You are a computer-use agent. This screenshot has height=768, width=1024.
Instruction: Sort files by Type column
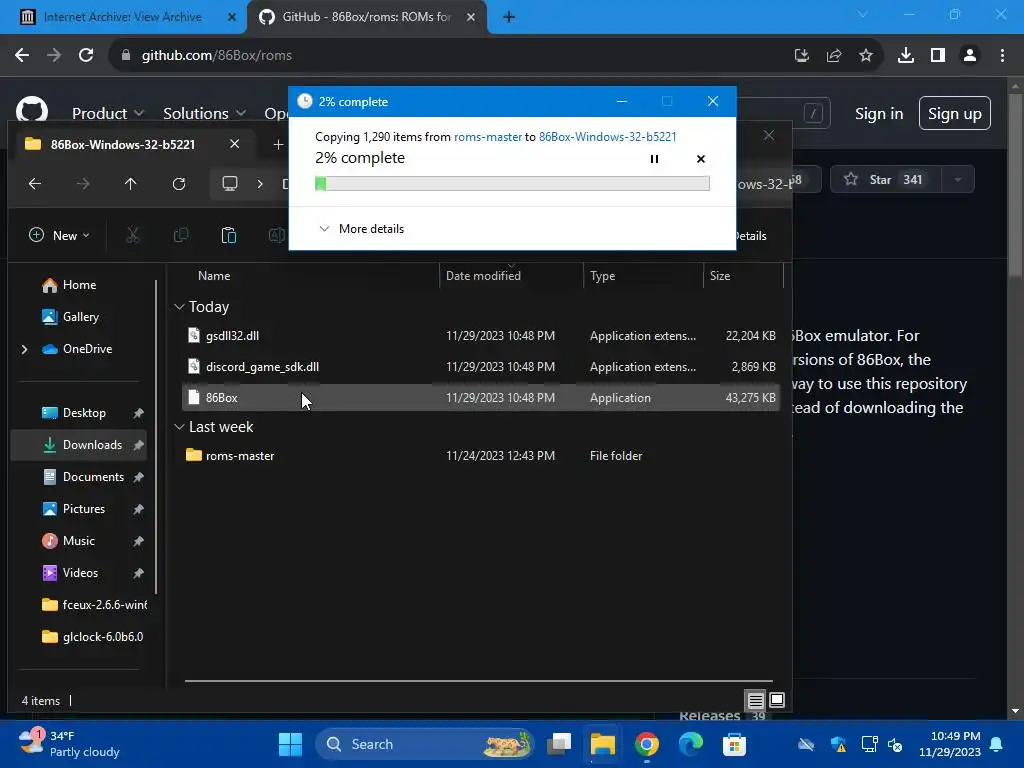[602, 276]
